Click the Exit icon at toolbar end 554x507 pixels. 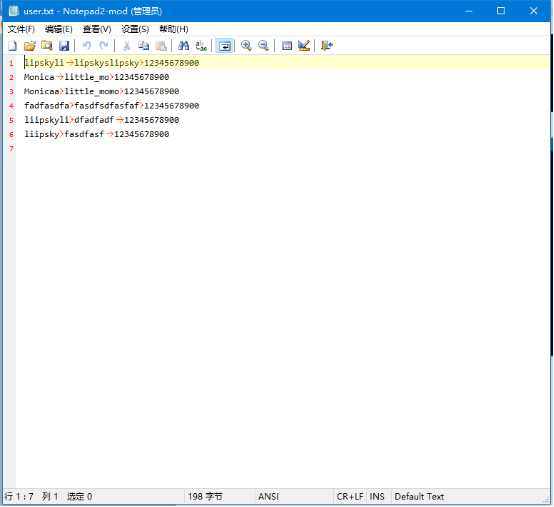point(327,46)
